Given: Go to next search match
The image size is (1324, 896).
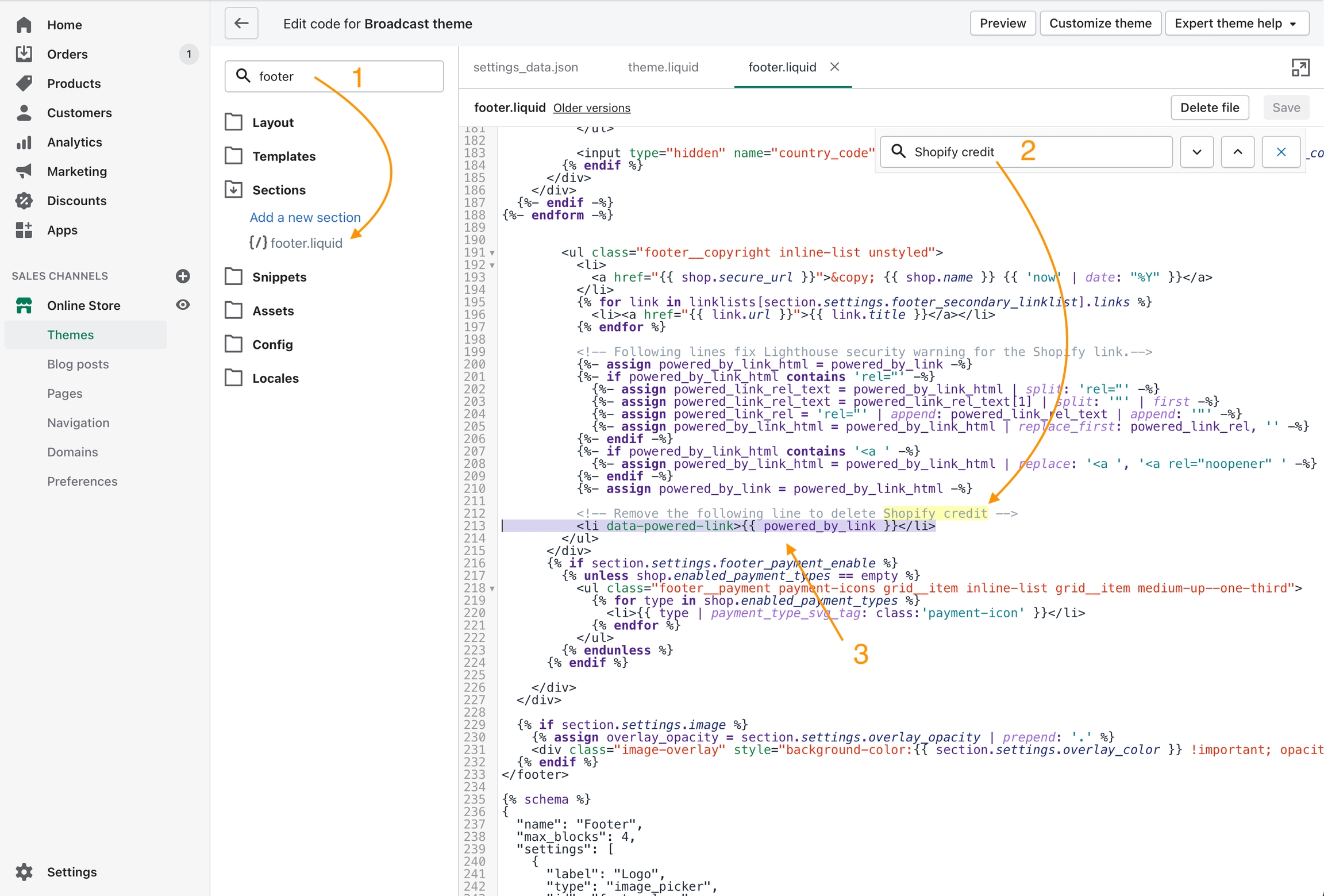Looking at the screenshot, I should (x=1196, y=152).
